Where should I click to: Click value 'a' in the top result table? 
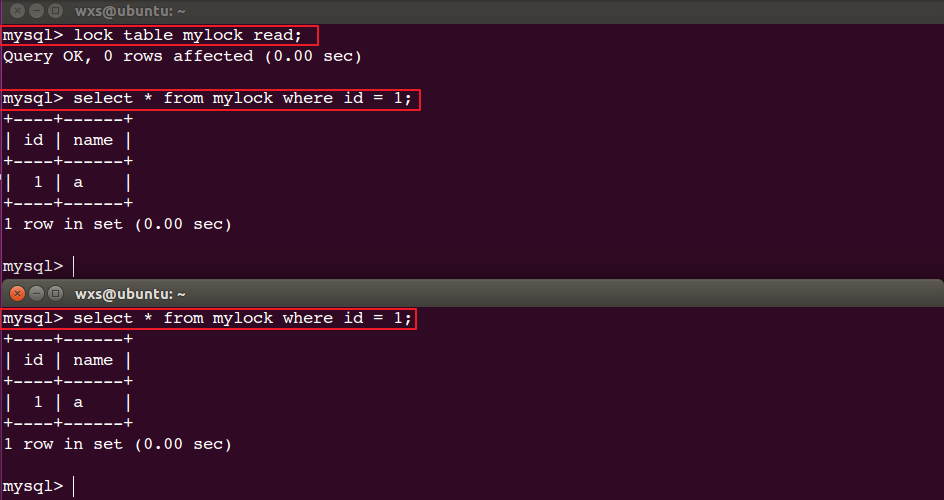[78, 182]
